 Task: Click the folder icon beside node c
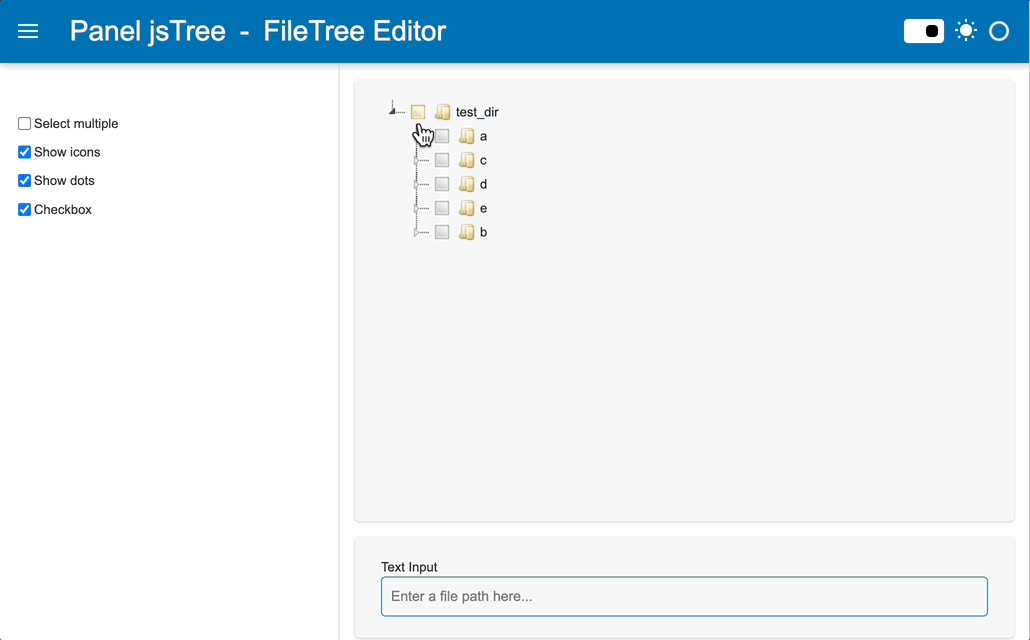pyautogui.click(x=466, y=159)
